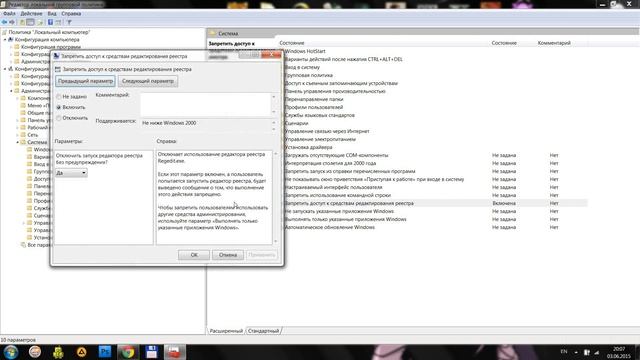Click the Справка text scrollbar
640x360 pixels.
[x=276, y=198]
